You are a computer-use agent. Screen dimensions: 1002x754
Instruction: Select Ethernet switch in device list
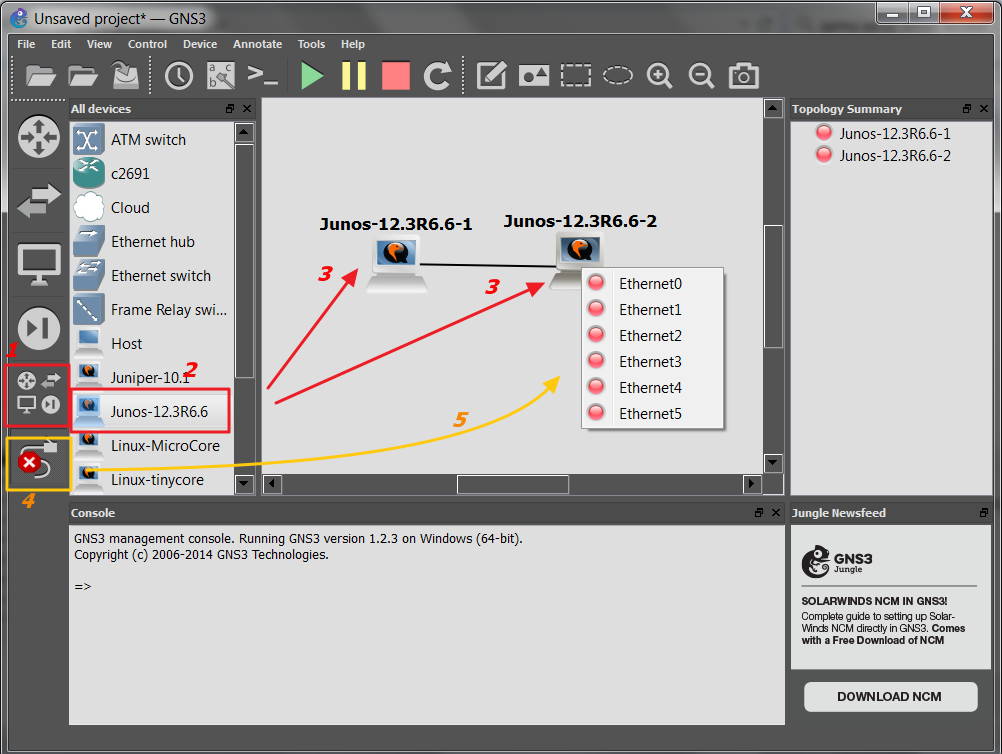(x=152, y=275)
